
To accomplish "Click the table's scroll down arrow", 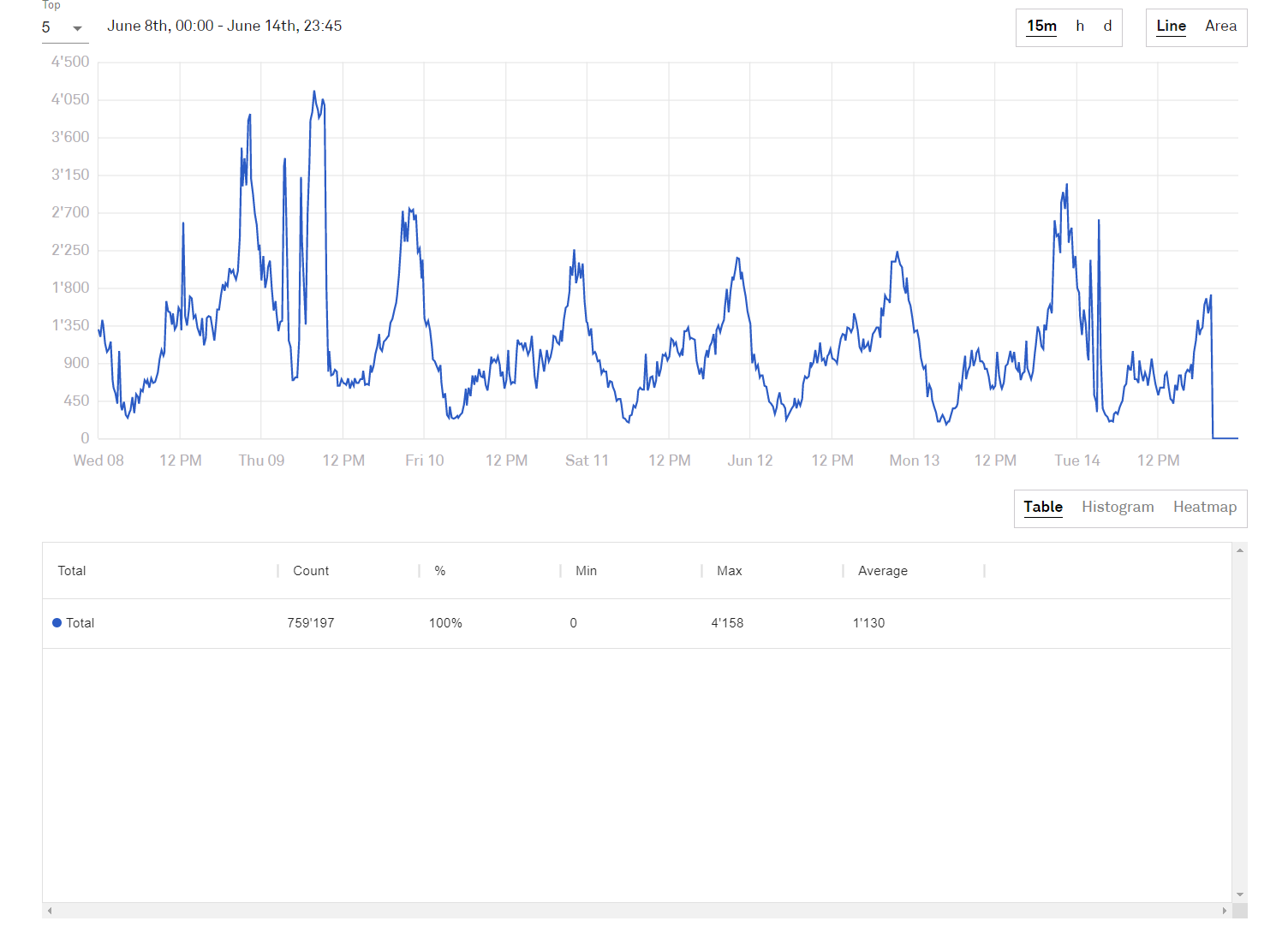I will (x=1239, y=894).
